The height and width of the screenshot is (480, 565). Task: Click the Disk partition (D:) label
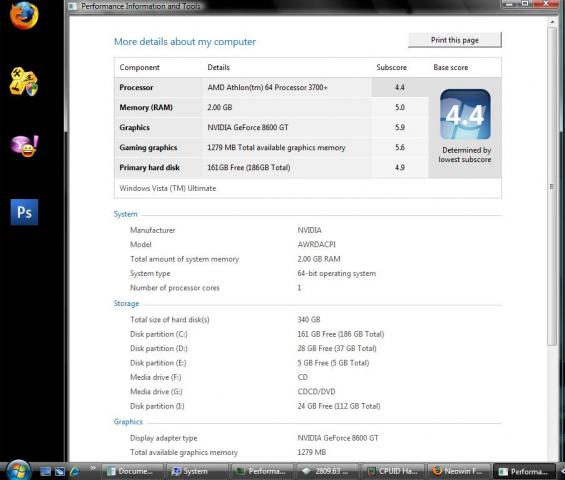click(x=159, y=348)
